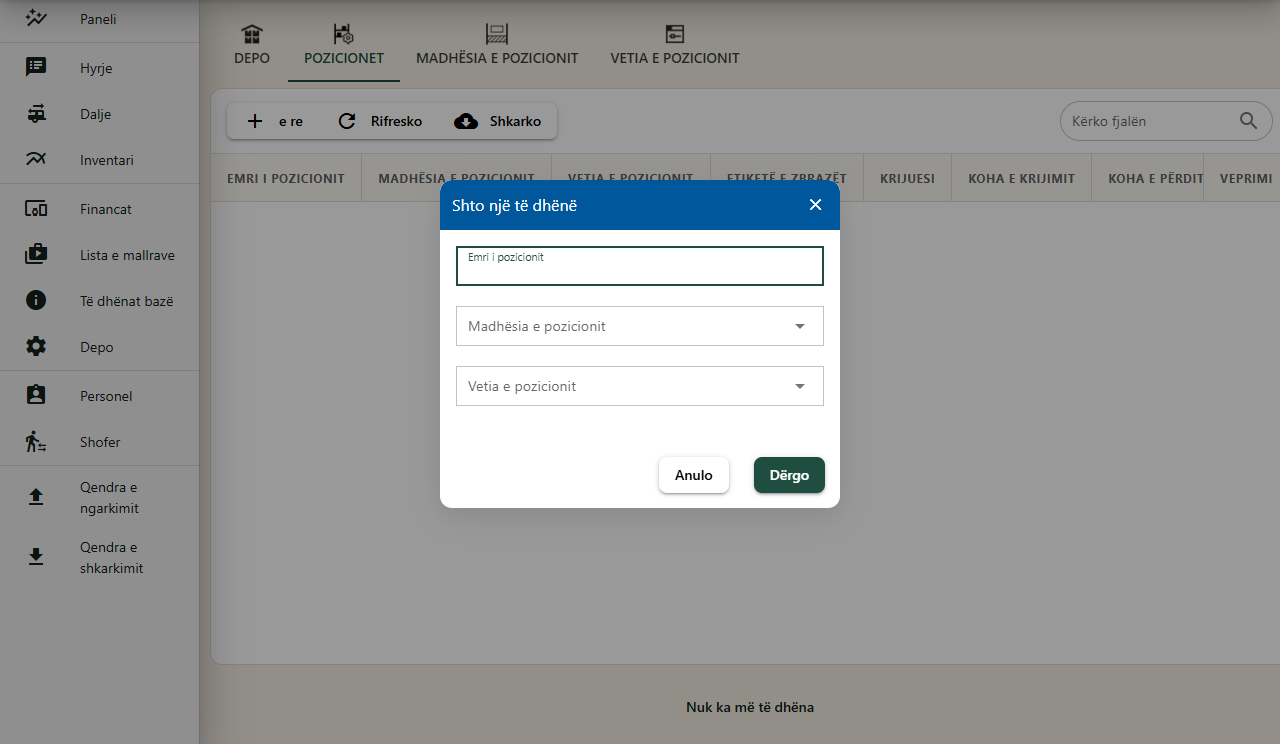
Task: Click the Të dhënat bazë info icon
Action: pyautogui.click(x=36, y=300)
